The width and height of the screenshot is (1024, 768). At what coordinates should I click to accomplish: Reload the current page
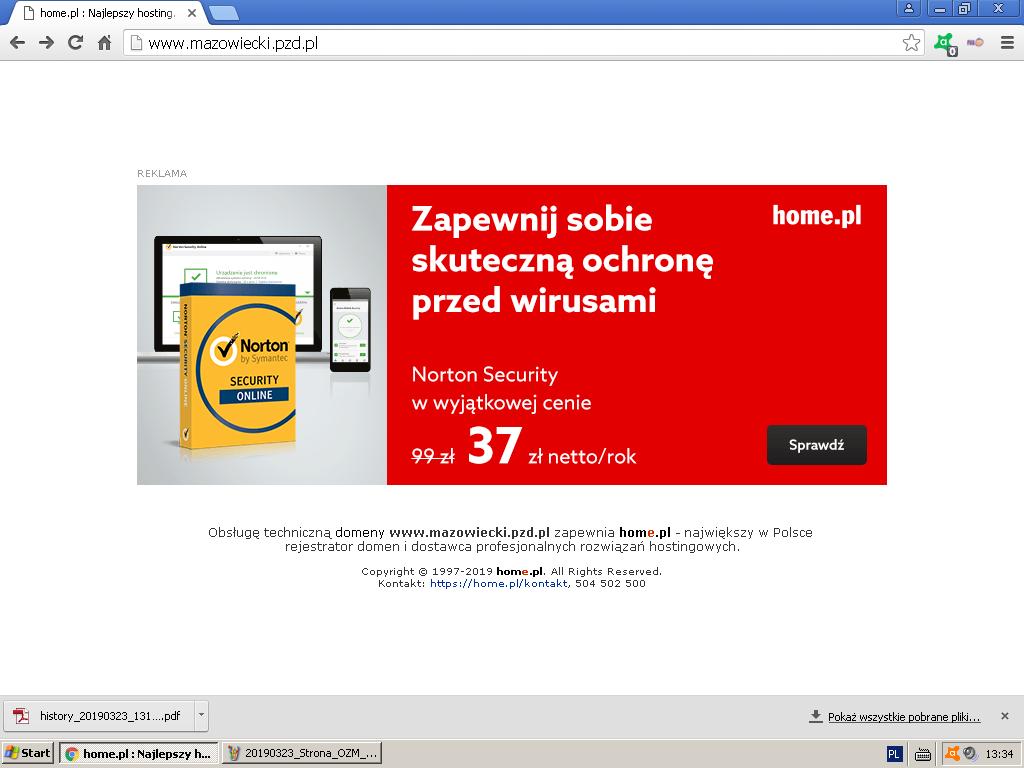(x=76, y=43)
